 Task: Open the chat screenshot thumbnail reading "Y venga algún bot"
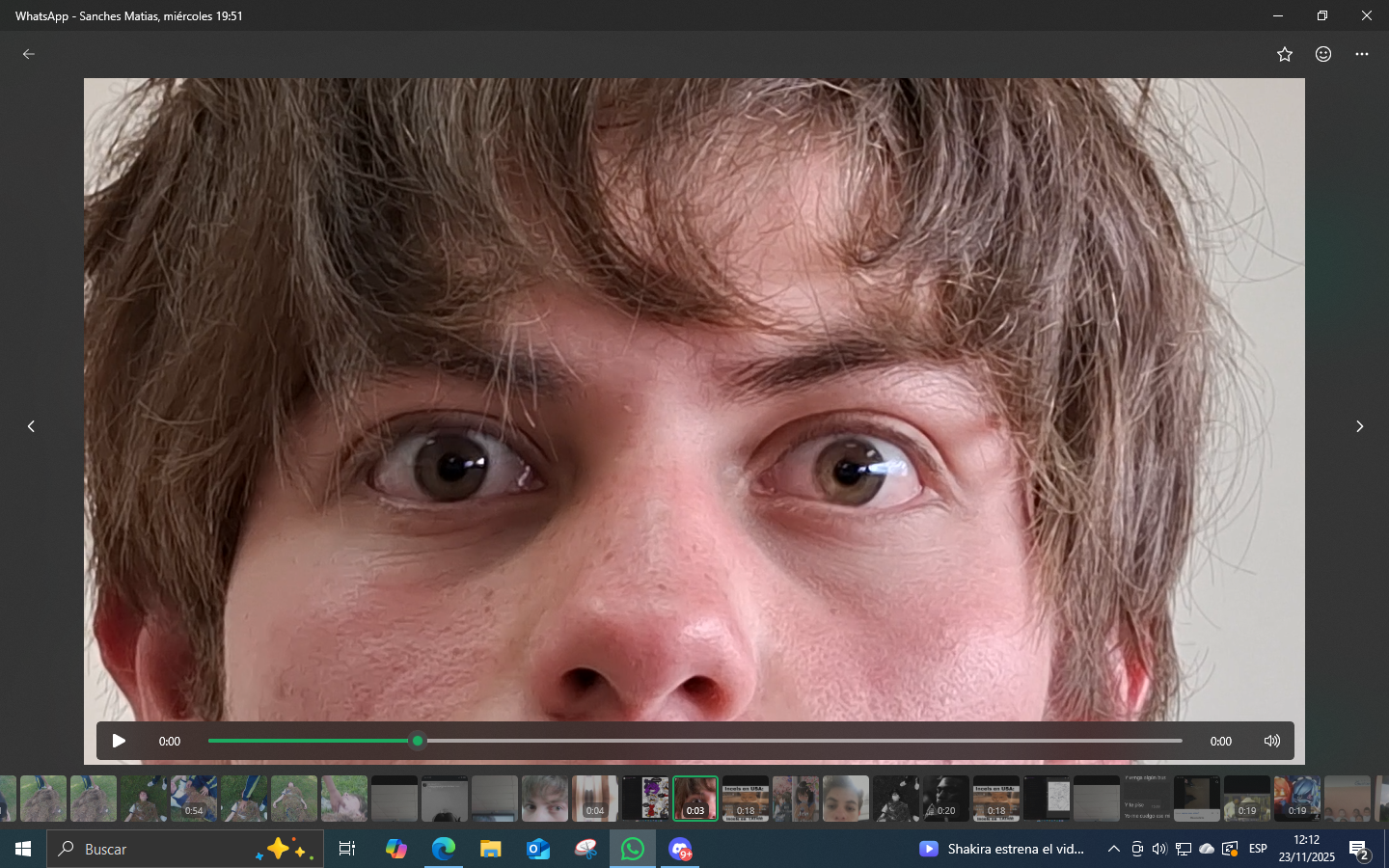click(x=1147, y=799)
